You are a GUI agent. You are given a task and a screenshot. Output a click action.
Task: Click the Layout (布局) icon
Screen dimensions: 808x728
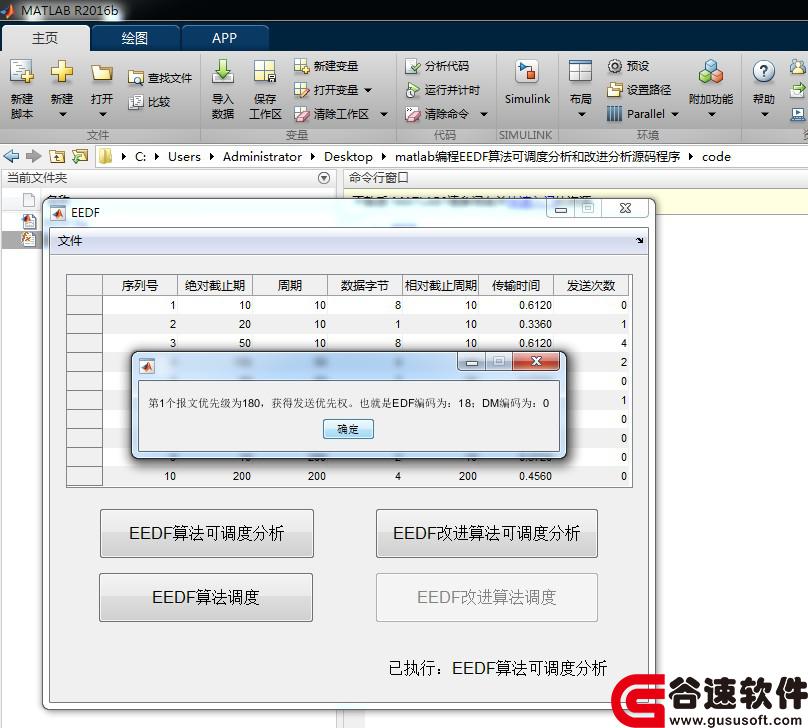[x=580, y=72]
